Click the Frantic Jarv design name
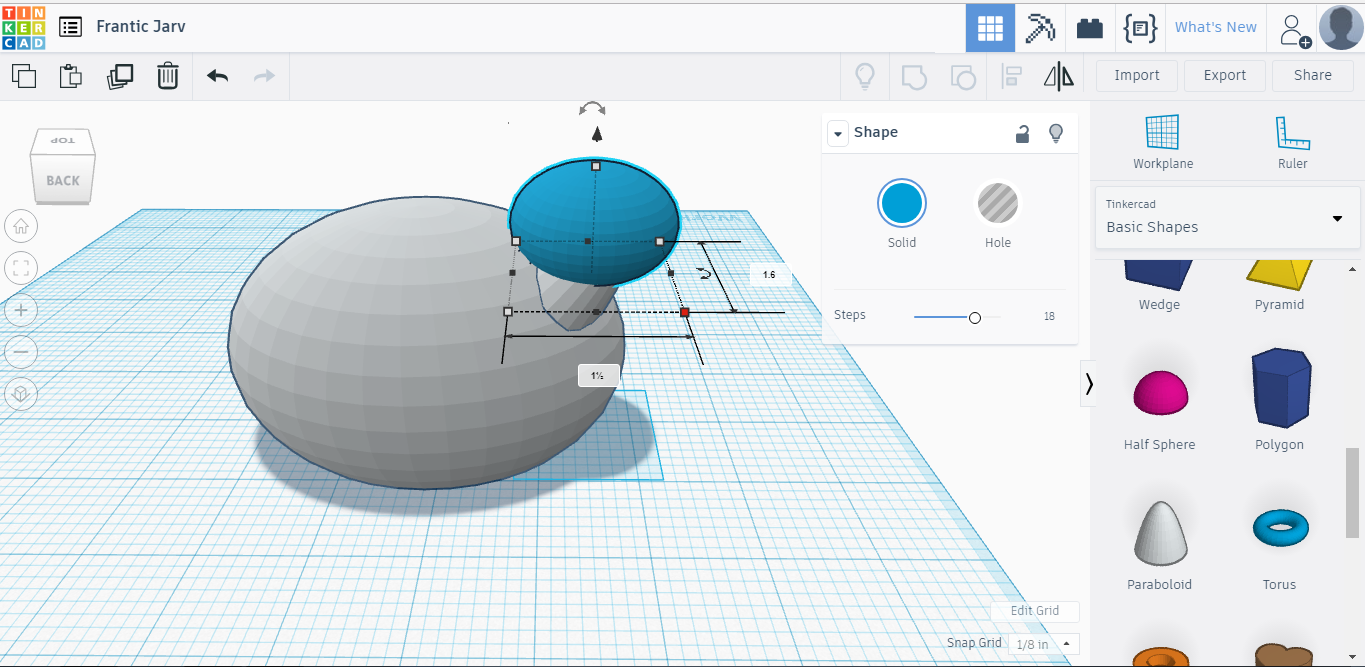Screen dimensions: 1365x667 (x=141, y=27)
